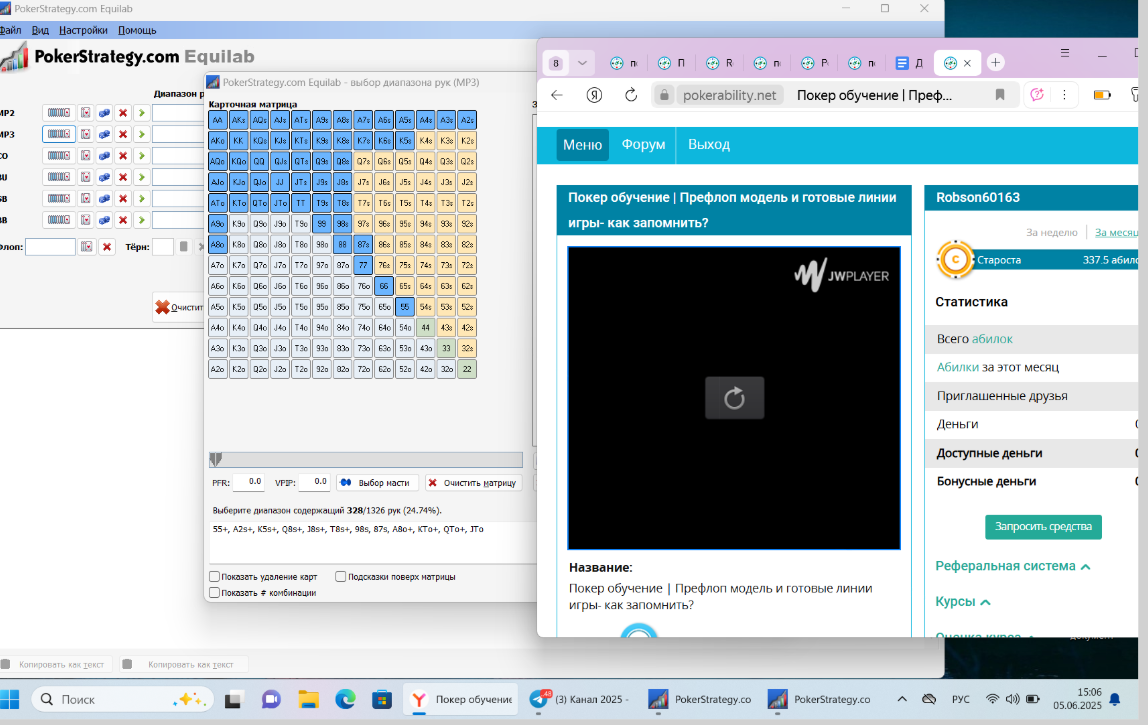The image size is (1148, 725).
Task: Bookmark the current browser page
Action: pyautogui.click(x=999, y=95)
